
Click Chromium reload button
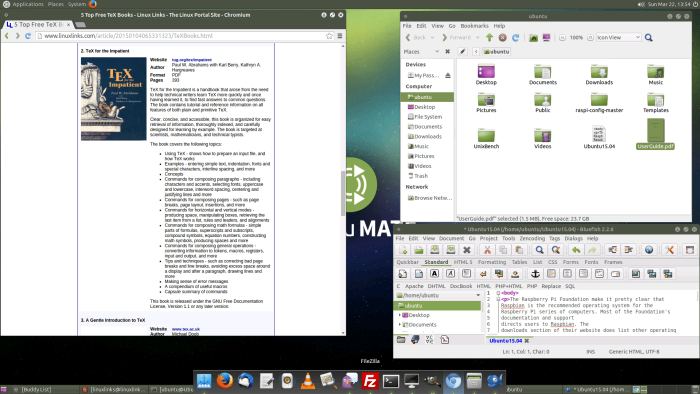[x=28, y=36]
